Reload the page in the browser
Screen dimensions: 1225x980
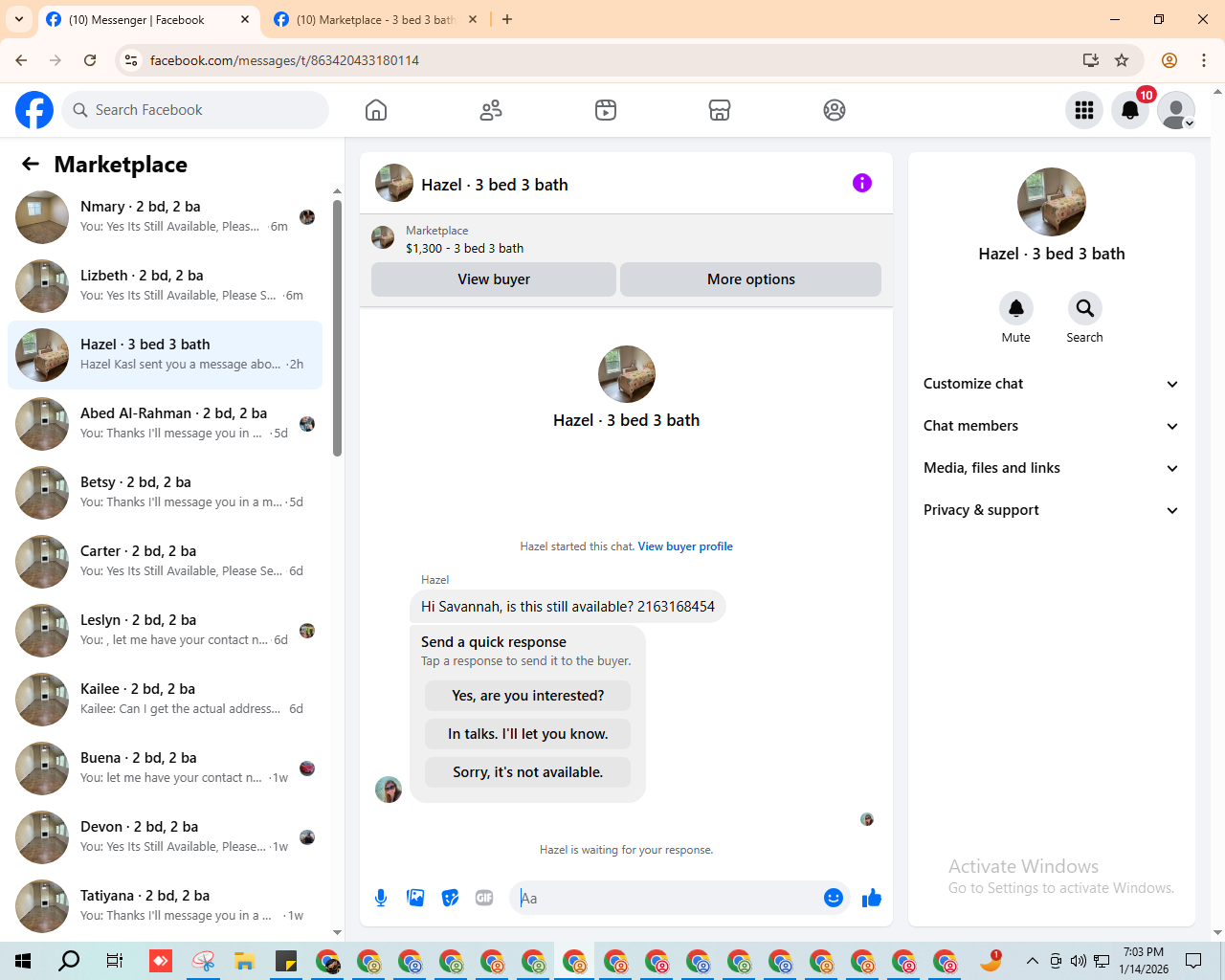click(x=90, y=60)
